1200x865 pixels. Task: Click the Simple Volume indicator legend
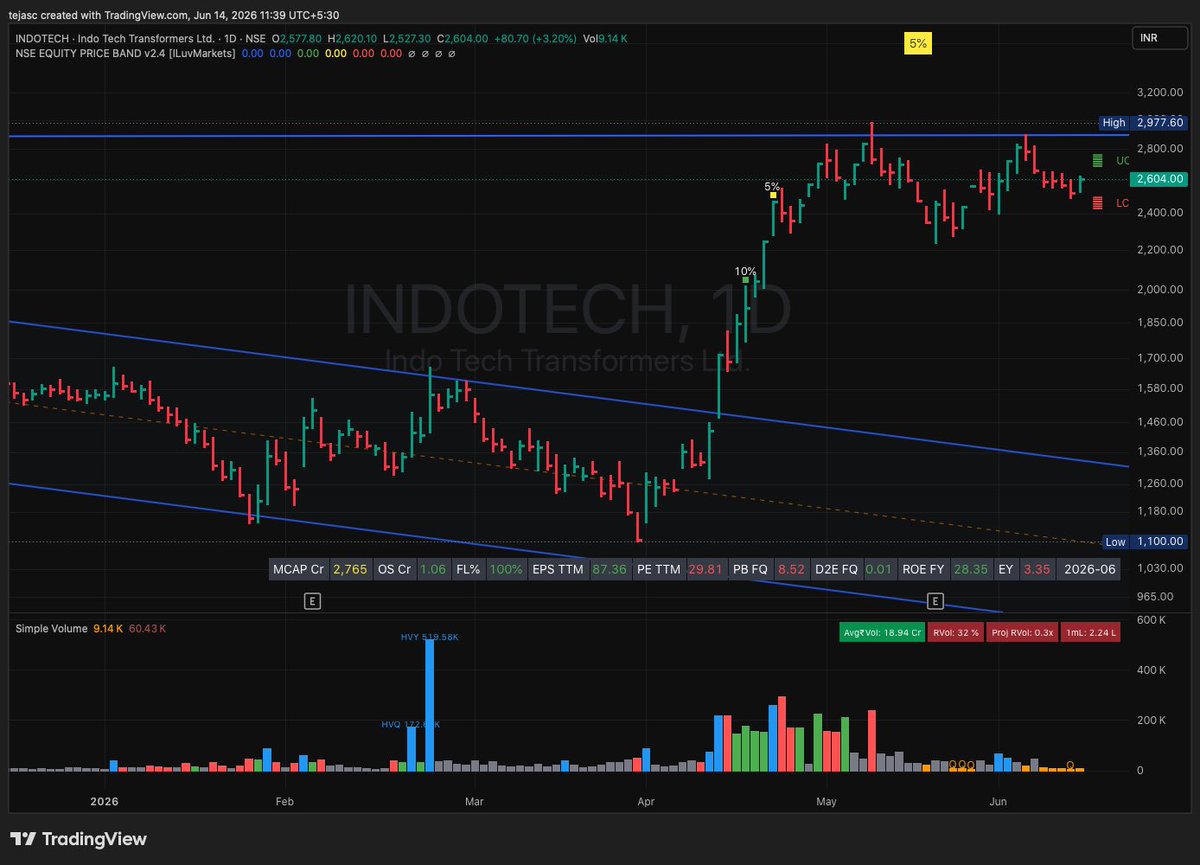[x=50, y=628]
